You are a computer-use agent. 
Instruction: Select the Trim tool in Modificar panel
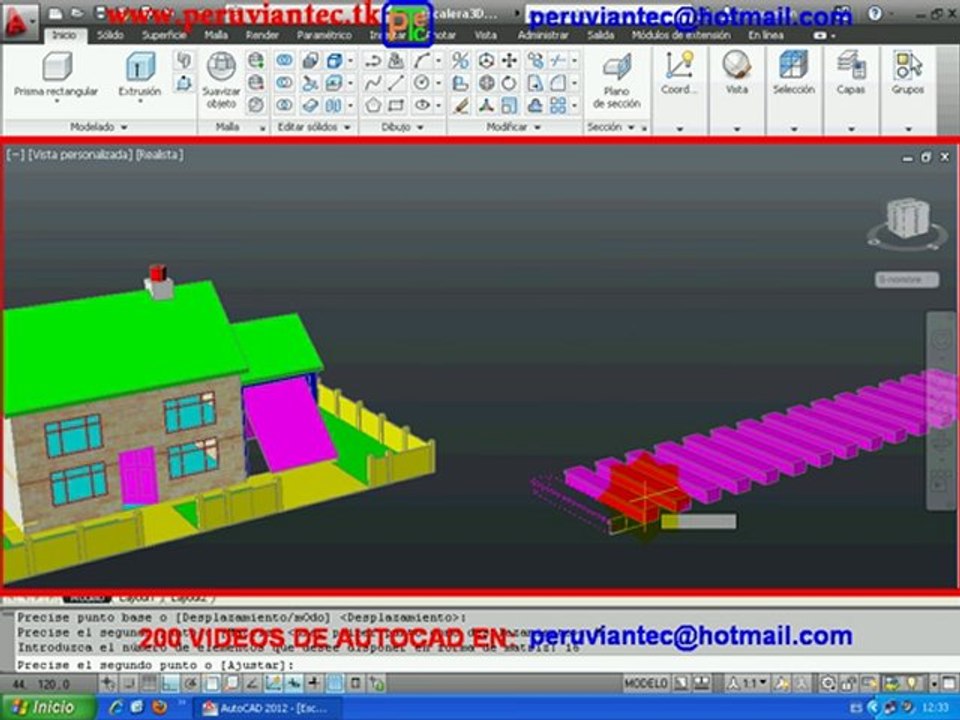point(558,60)
